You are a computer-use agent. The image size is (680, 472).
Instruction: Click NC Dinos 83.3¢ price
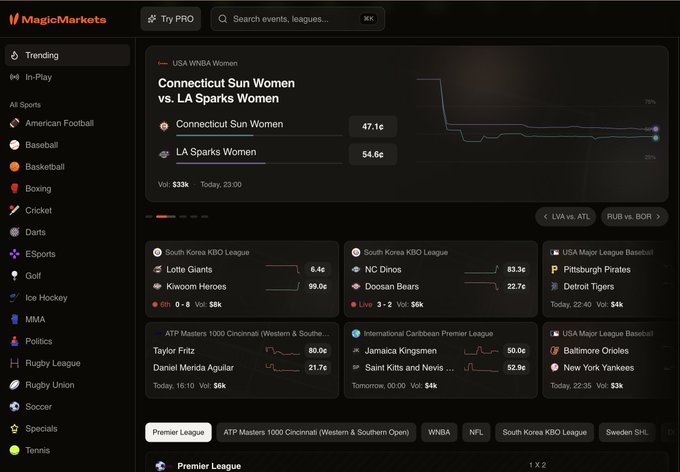coord(516,269)
